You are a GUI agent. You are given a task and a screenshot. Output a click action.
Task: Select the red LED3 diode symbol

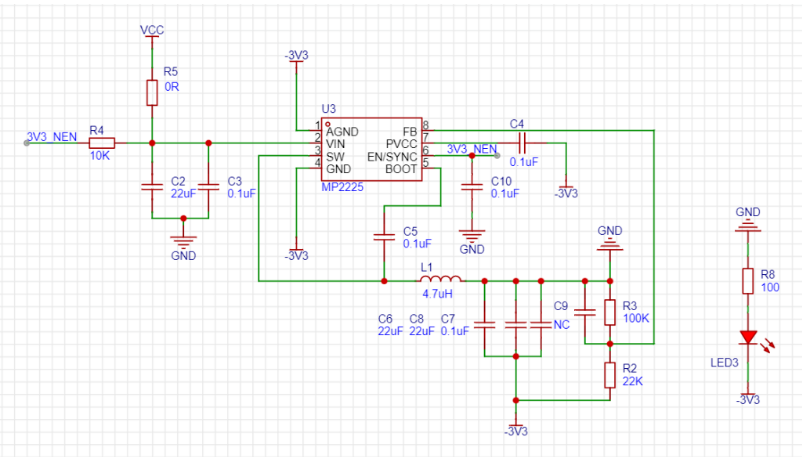(747, 341)
